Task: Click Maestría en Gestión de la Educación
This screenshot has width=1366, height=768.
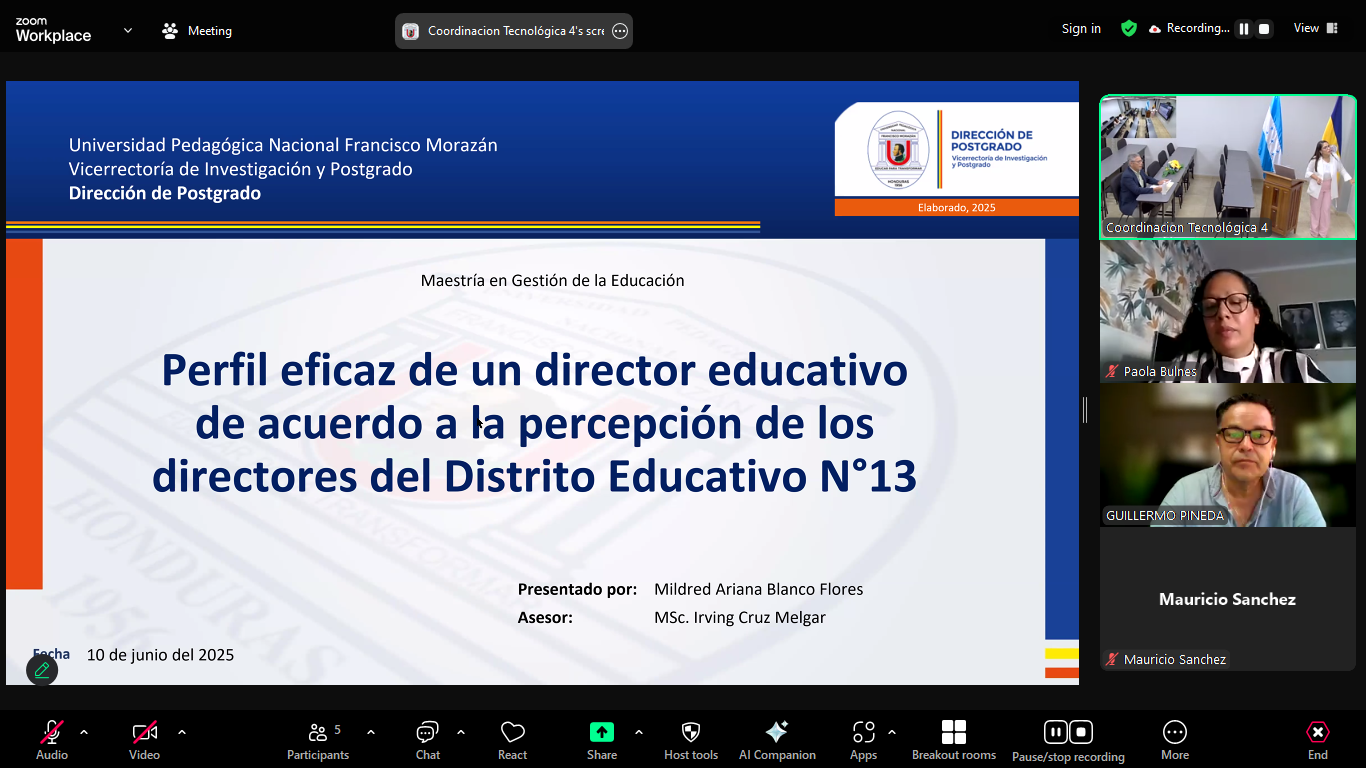Action: (x=553, y=280)
